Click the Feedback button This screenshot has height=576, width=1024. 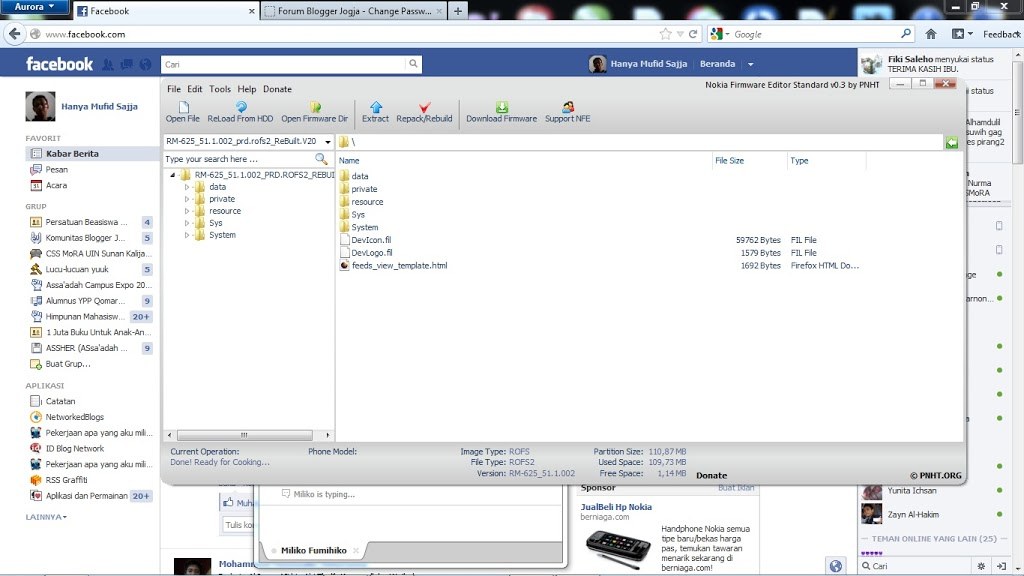pyautogui.click(x=1002, y=34)
